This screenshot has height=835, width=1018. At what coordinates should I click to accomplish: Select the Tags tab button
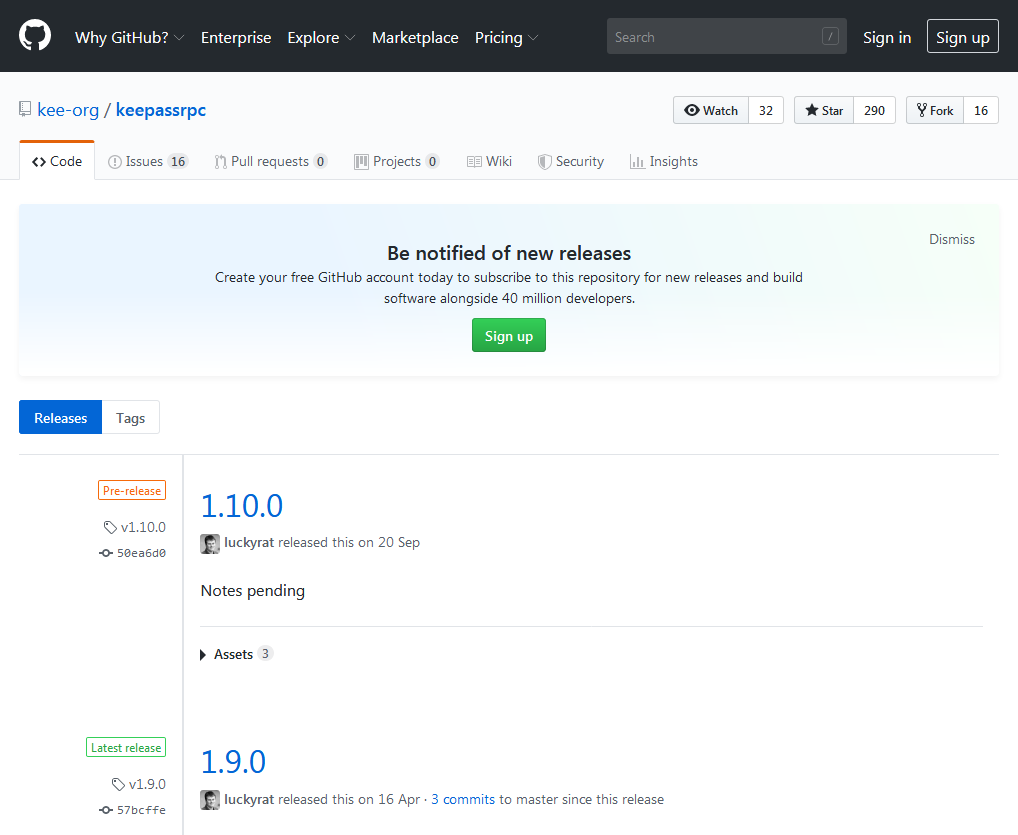point(130,418)
